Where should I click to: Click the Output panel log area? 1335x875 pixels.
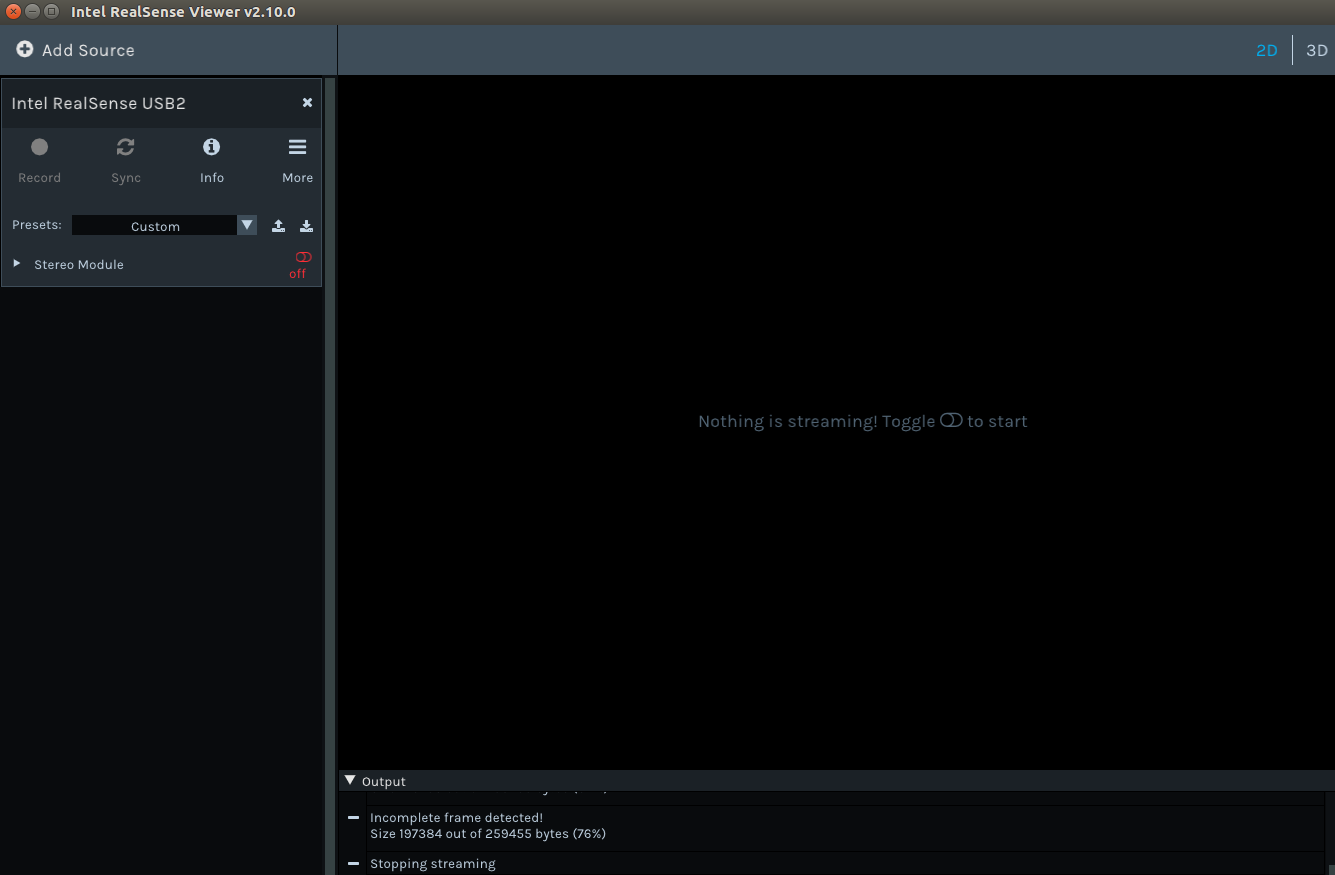[x=800, y=825]
